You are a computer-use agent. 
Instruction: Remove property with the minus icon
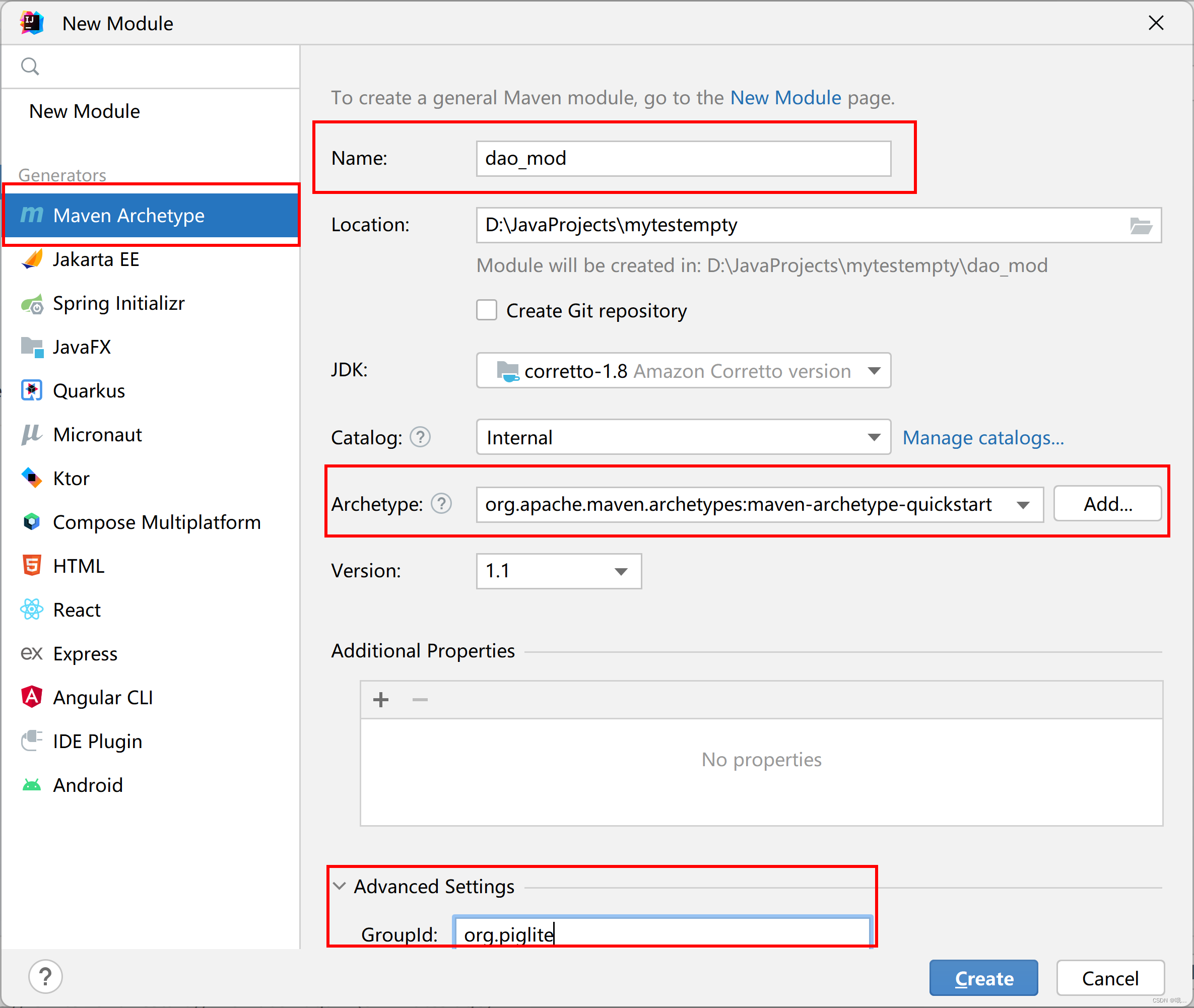click(x=420, y=699)
